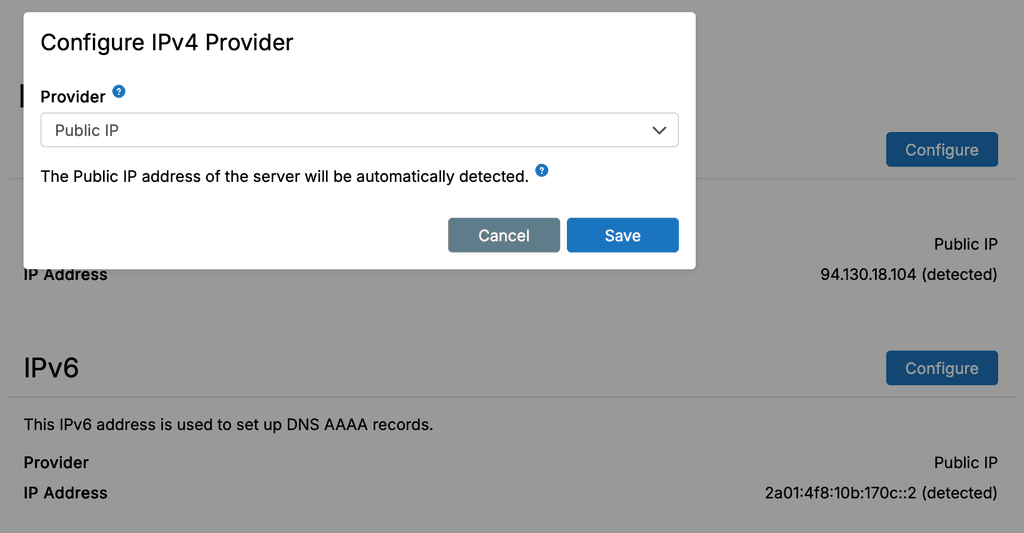Click the Provider field label in dialog

(73, 97)
